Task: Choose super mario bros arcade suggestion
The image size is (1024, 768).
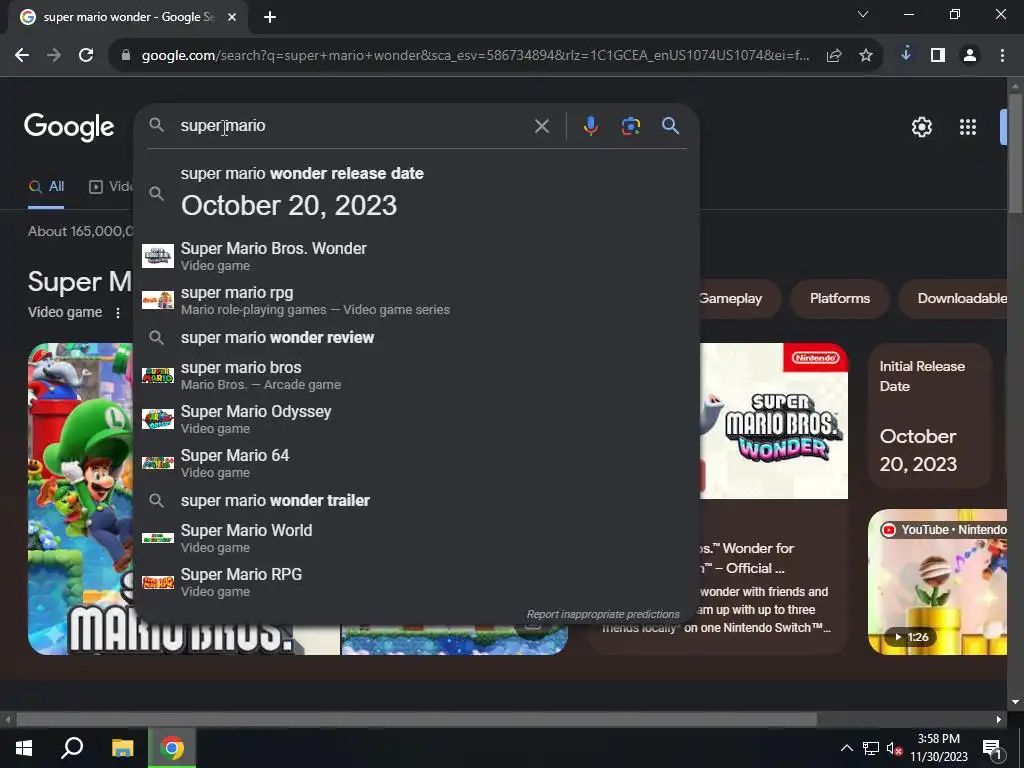Action: point(417,375)
